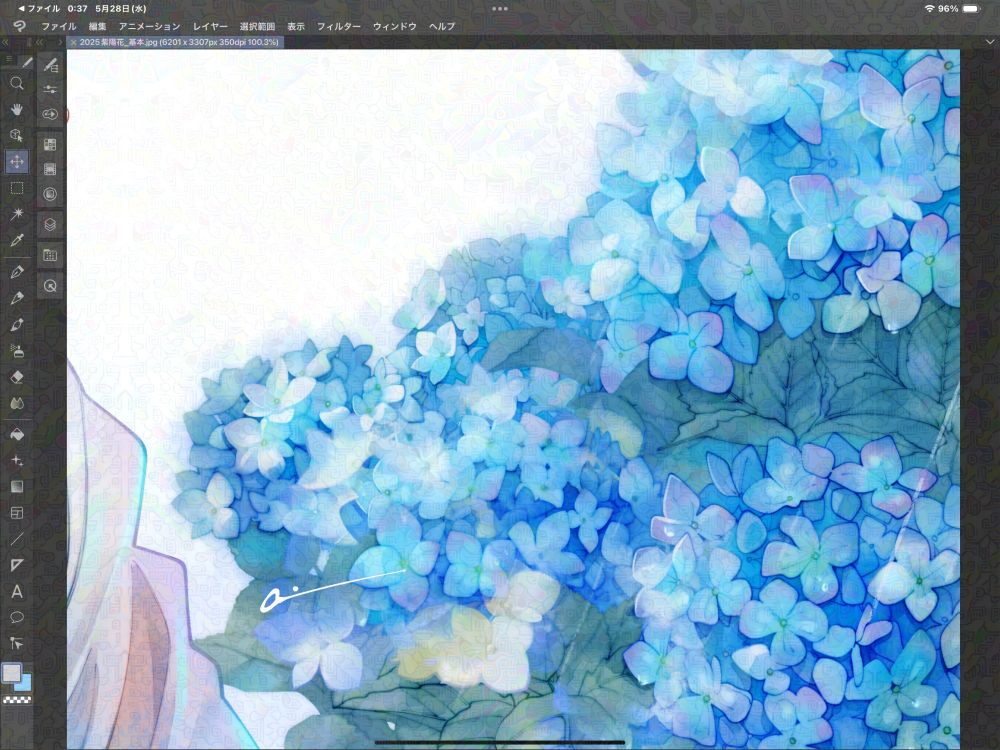Select the Gradient tool
The image size is (1000, 750).
[x=17, y=487]
